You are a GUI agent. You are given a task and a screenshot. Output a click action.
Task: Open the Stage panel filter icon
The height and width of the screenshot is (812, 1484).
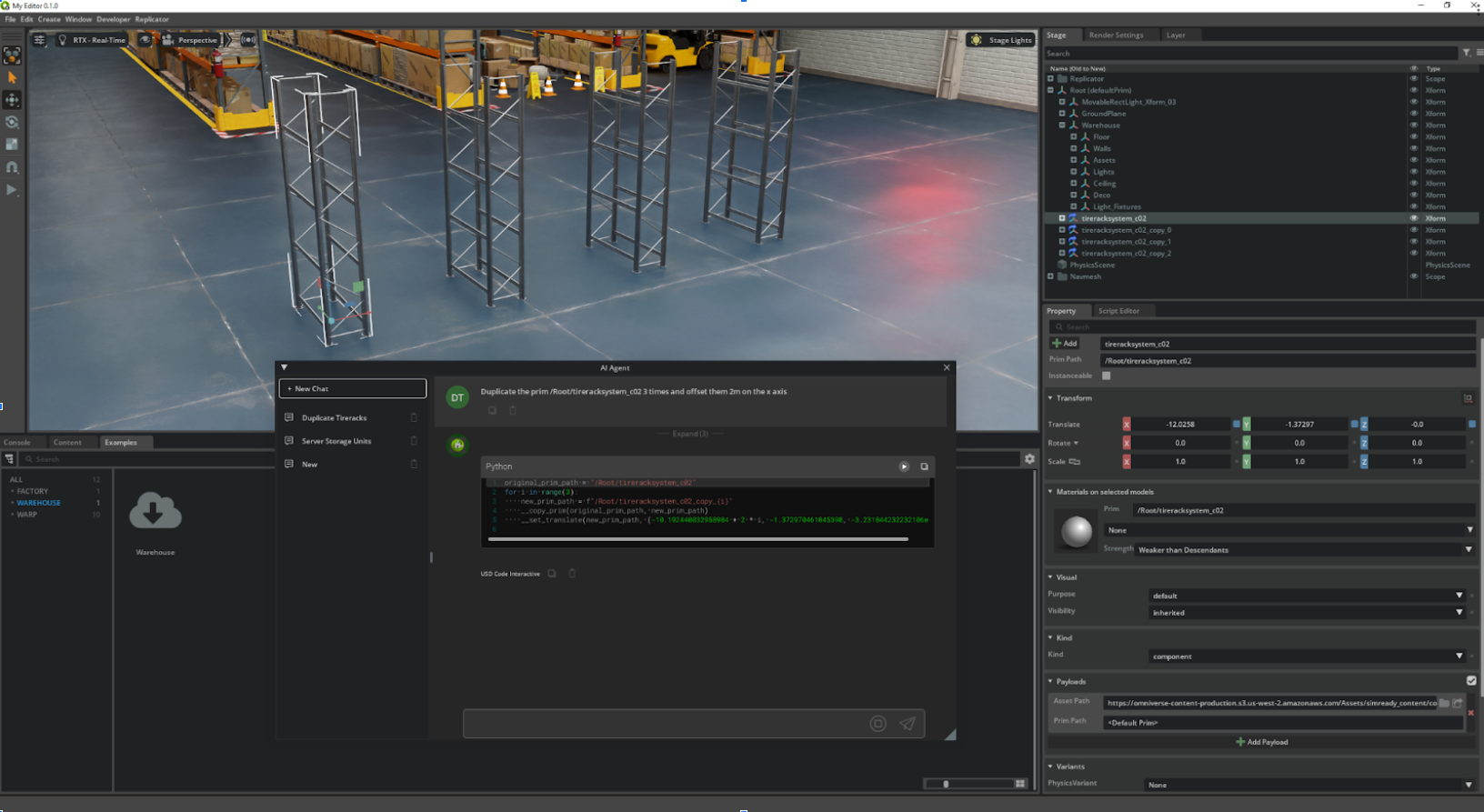click(x=1467, y=53)
